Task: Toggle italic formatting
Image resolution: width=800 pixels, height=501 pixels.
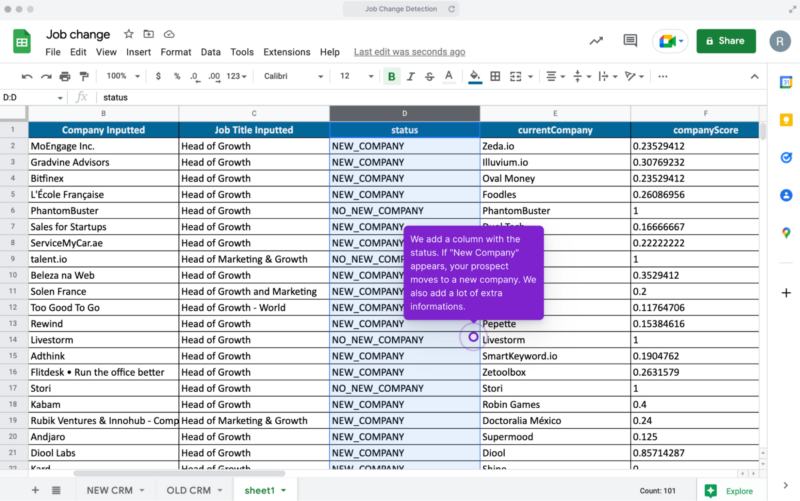Action: 410,77
